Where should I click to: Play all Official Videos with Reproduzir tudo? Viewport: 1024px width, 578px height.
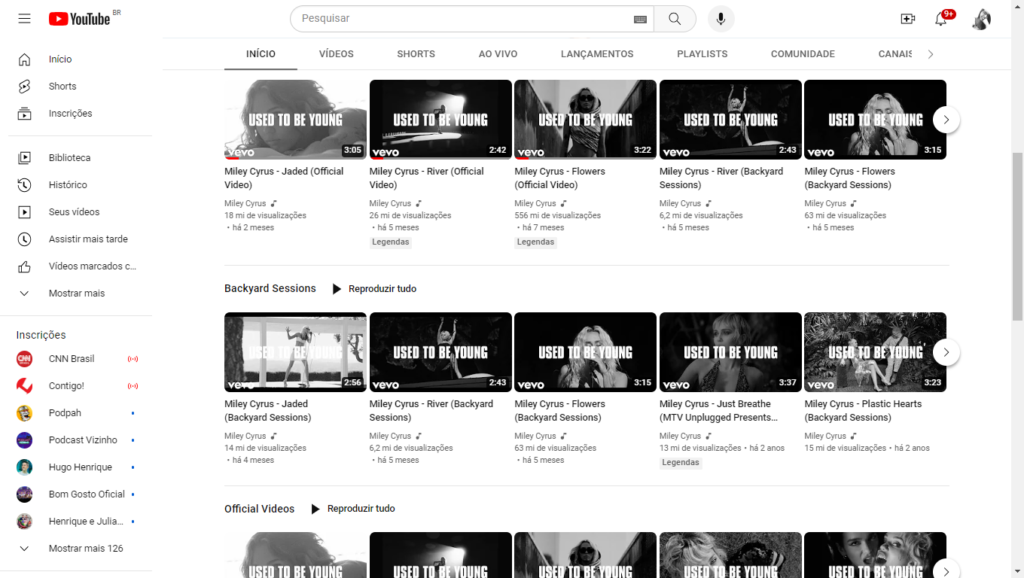353,509
